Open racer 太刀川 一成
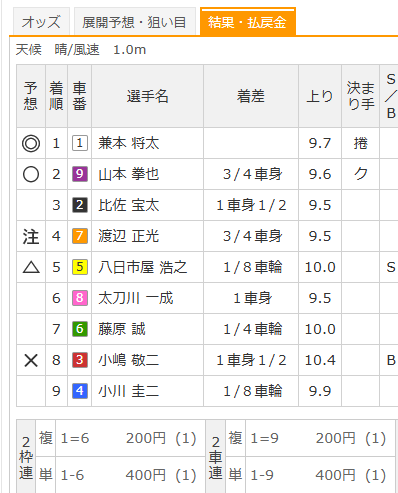The height and width of the screenshot is (493, 398). (x=136, y=298)
